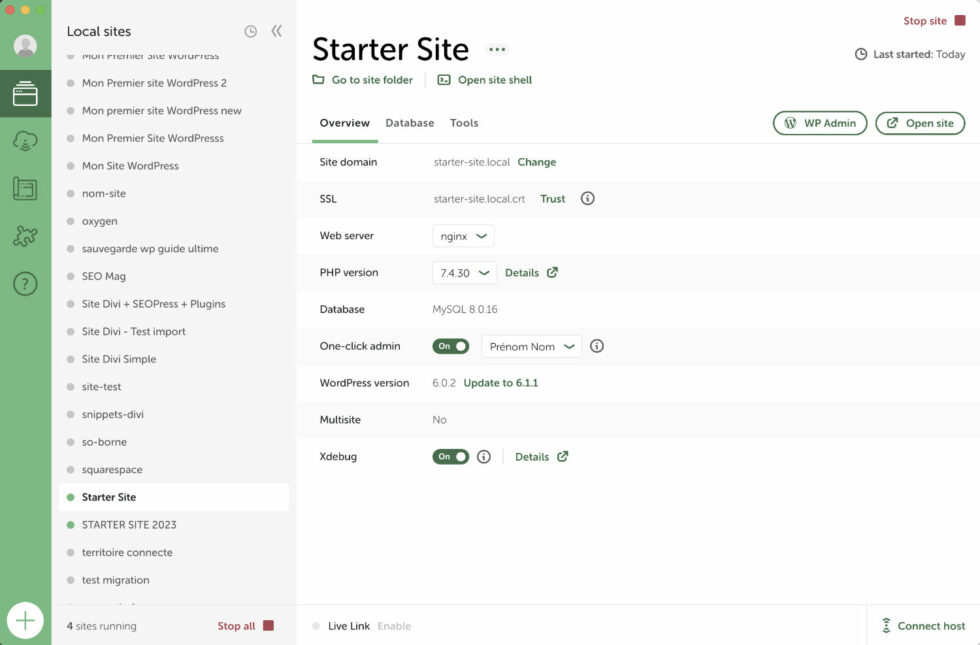Screen dimensions: 980x645
Task: Open the Web server dropdown showing nginx
Action: [463, 235]
